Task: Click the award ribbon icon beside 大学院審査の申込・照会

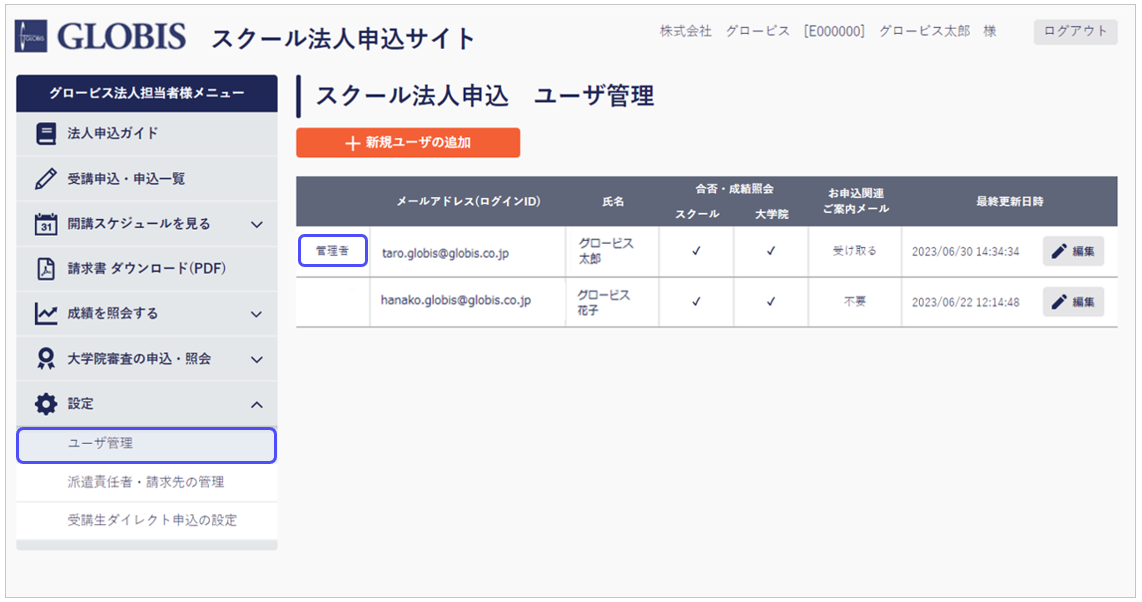Action: 46,359
